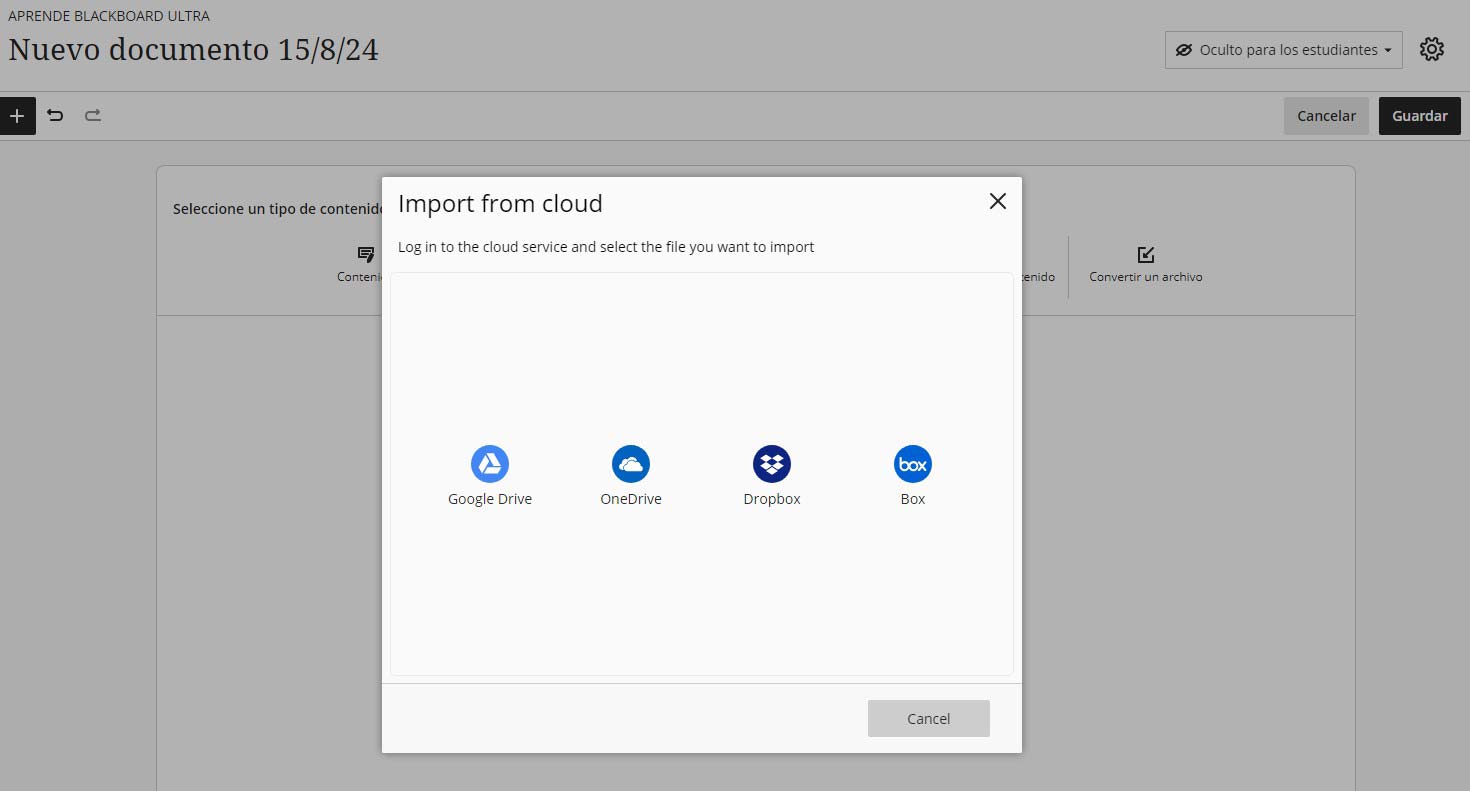Choose the Google Drive cloud icon

tap(490, 464)
